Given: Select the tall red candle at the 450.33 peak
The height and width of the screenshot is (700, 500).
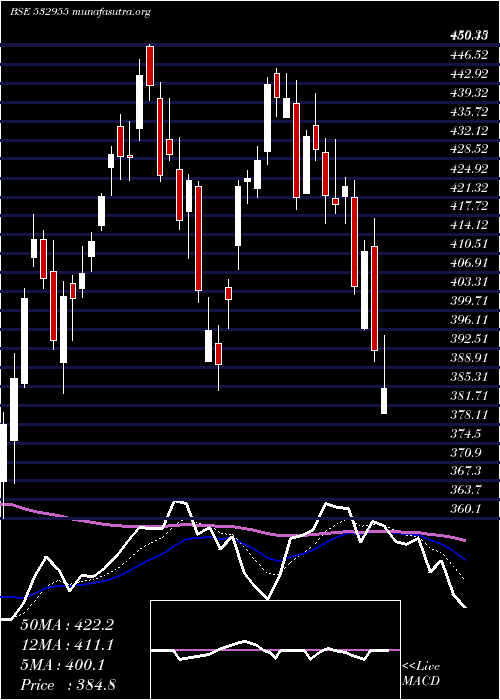Looking at the screenshot, I should coord(150,66).
